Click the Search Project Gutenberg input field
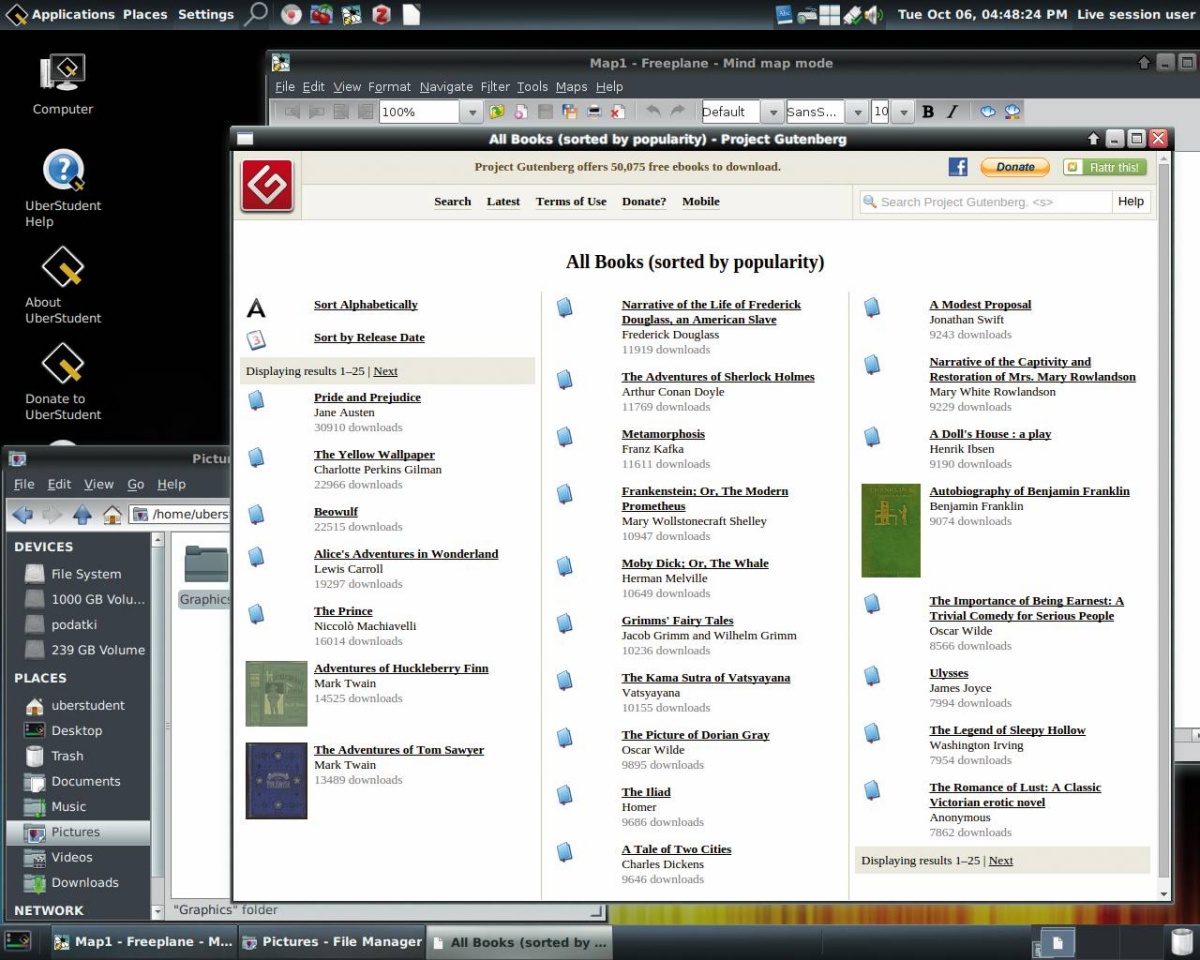This screenshot has width=1200, height=960. coord(986,202)
